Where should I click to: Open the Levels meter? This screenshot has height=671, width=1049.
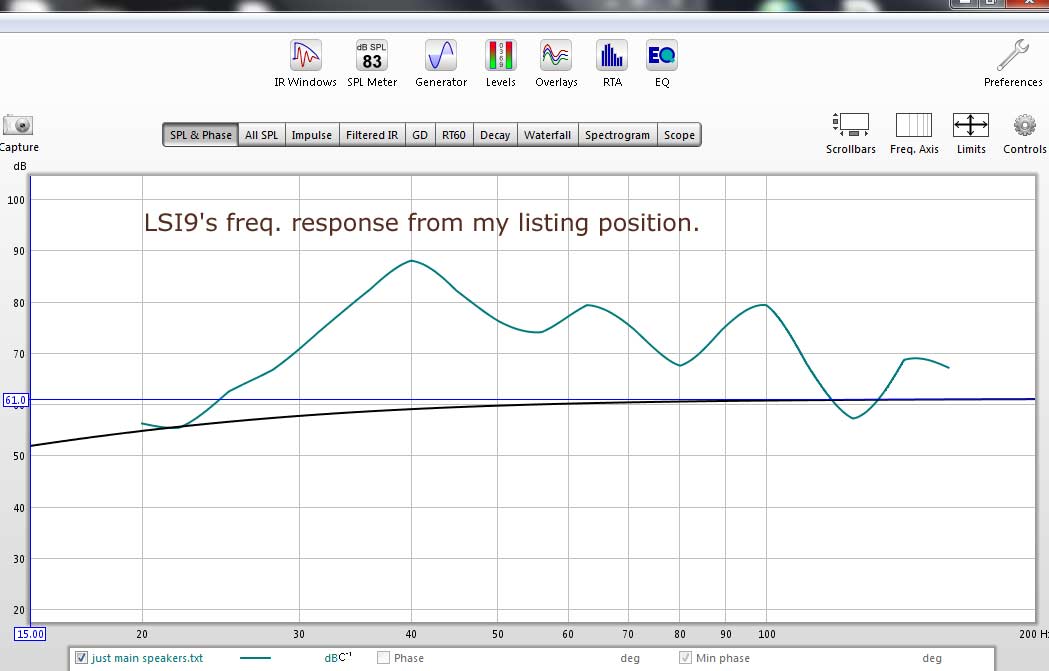pyautogui.click(x=500, y=64)
